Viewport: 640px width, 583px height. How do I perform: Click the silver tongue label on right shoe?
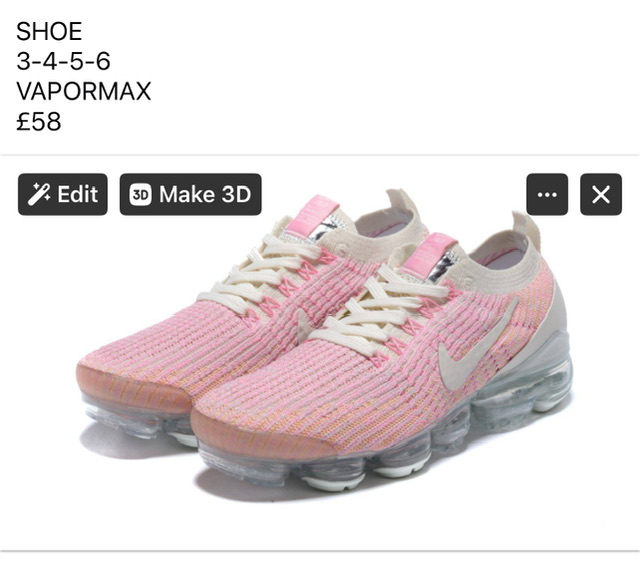coord(445,265)
